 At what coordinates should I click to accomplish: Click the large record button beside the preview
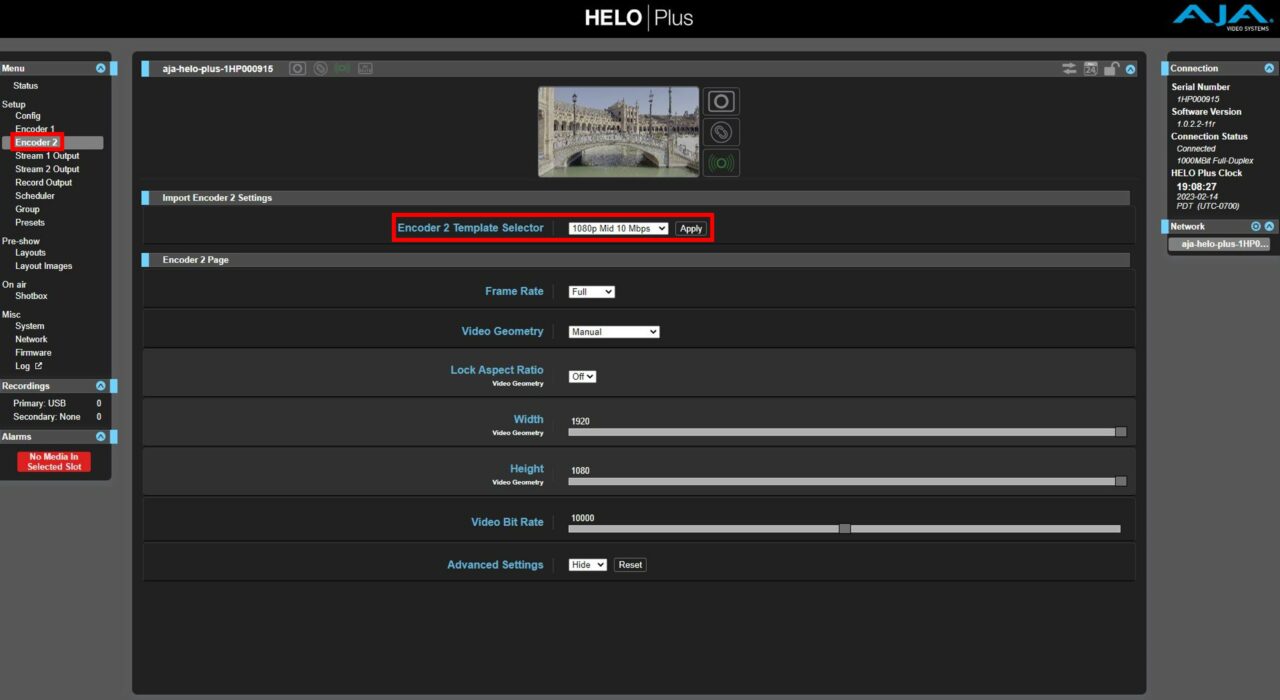coord(721,101)
